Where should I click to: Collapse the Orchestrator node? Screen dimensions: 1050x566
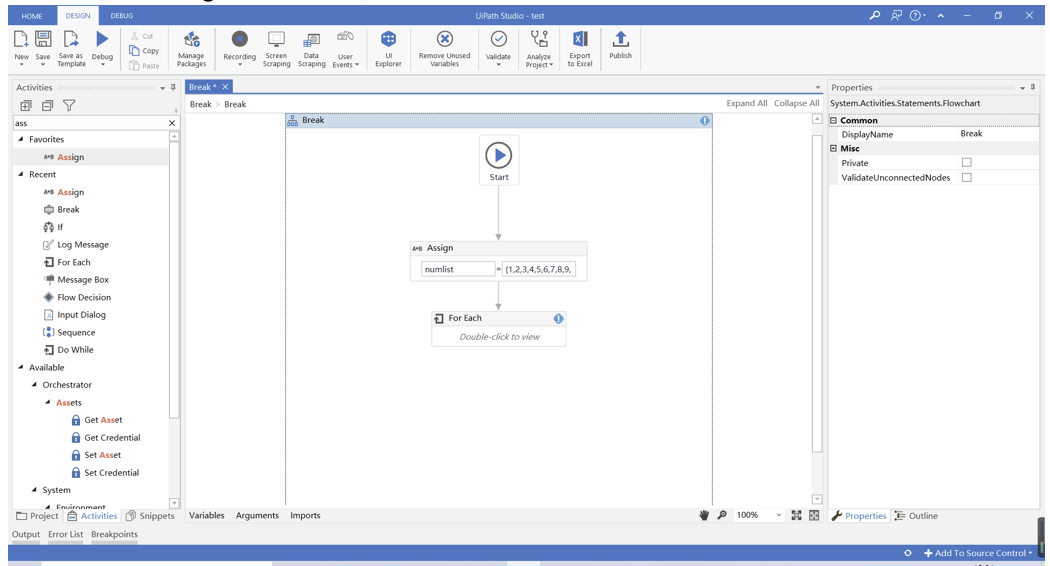(x=34, y=384)
